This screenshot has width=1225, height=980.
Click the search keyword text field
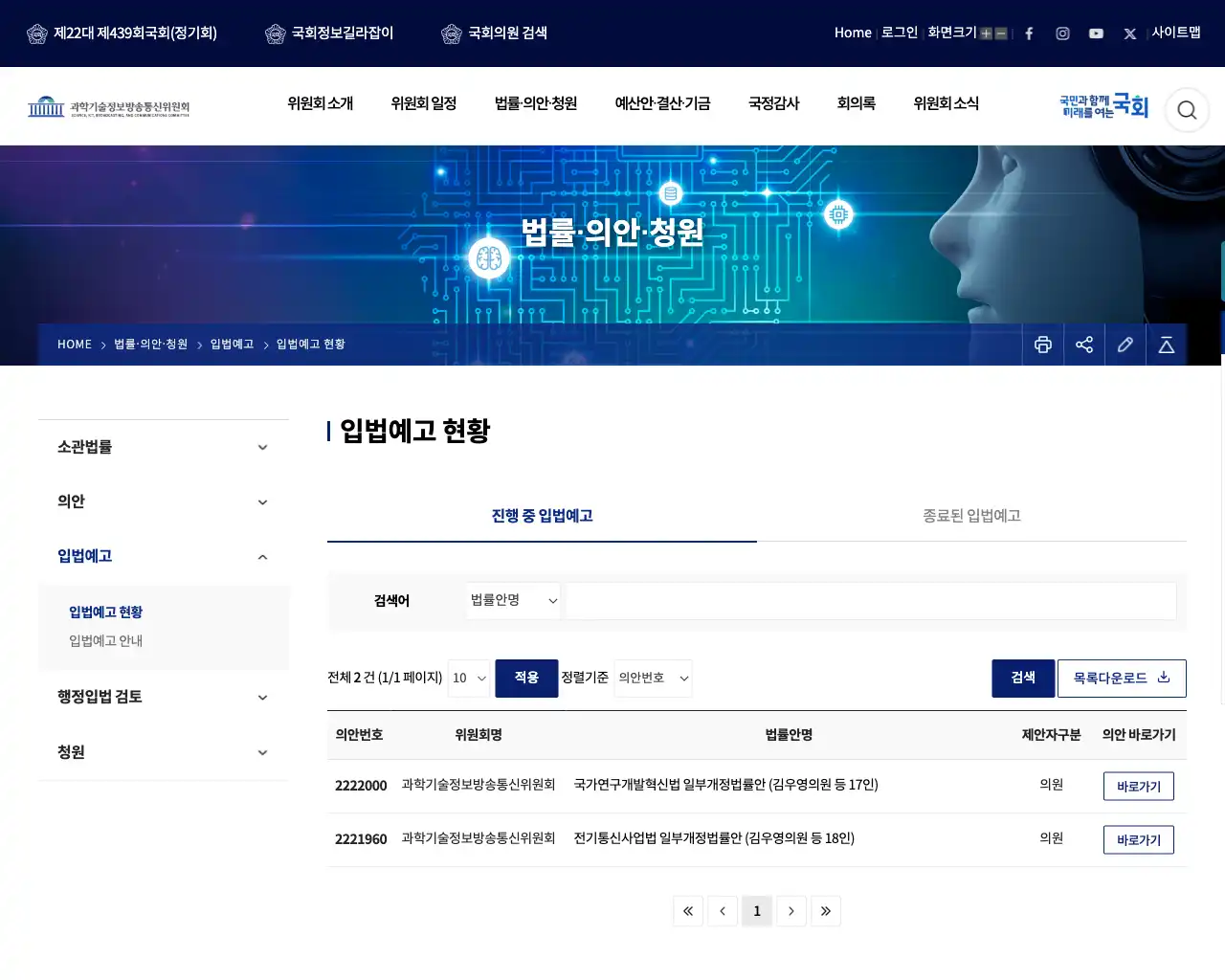click(871, 601)
